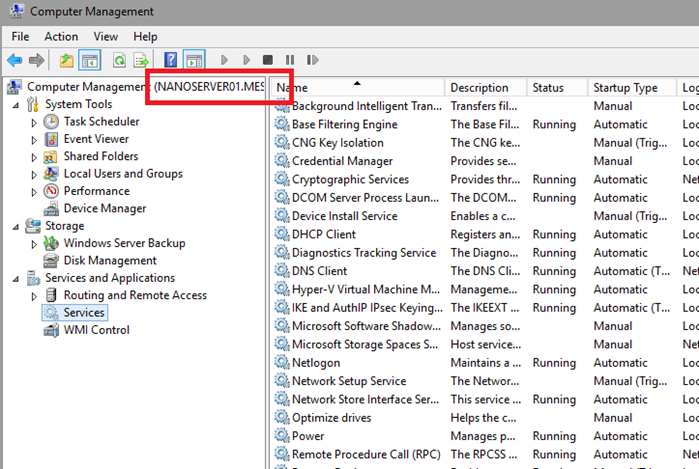This screenshot has height=469, width=699.
Task: Select the Performance tree icon
Action: tap(51, 191)
